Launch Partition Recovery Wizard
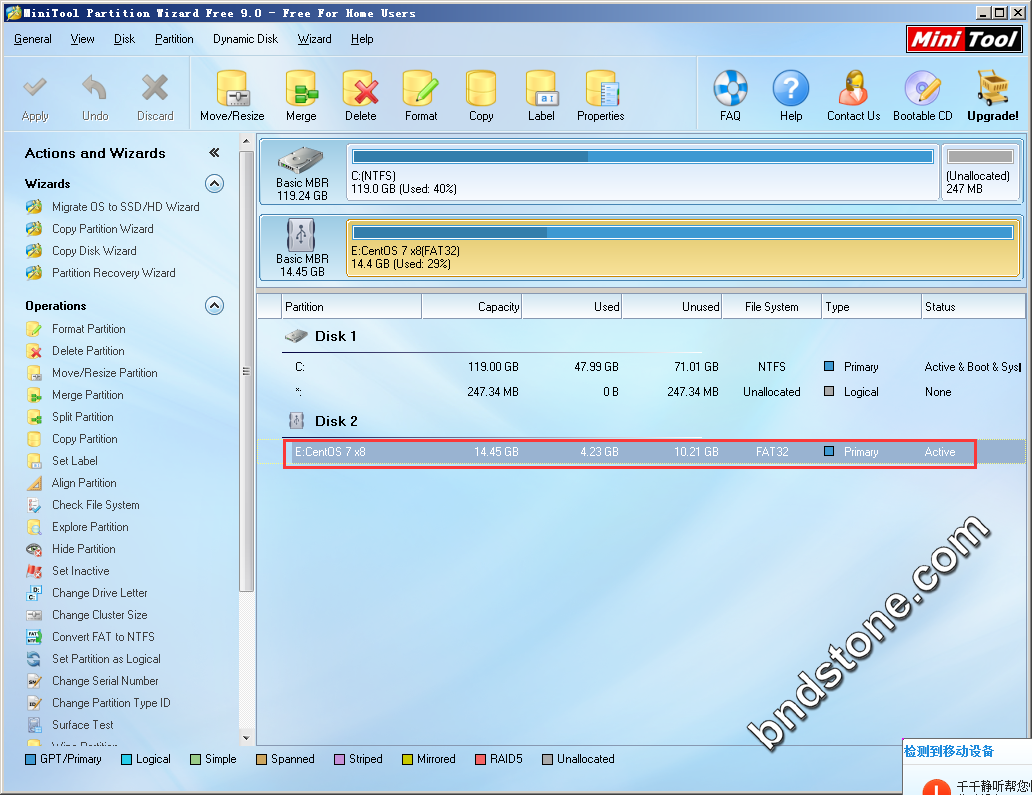This screenshot has height=795, width=1032. pyautogui.click(x=114, y=272)
